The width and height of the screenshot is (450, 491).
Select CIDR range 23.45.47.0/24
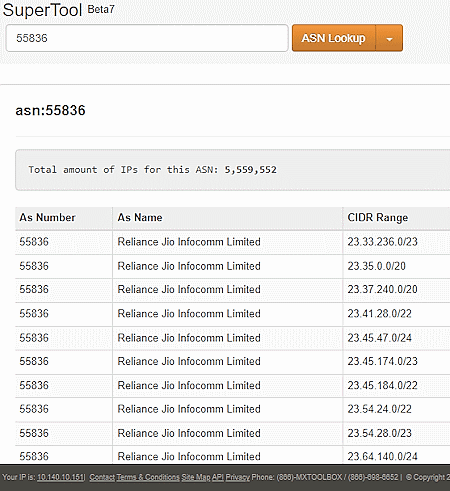click(x=379, y=338)
